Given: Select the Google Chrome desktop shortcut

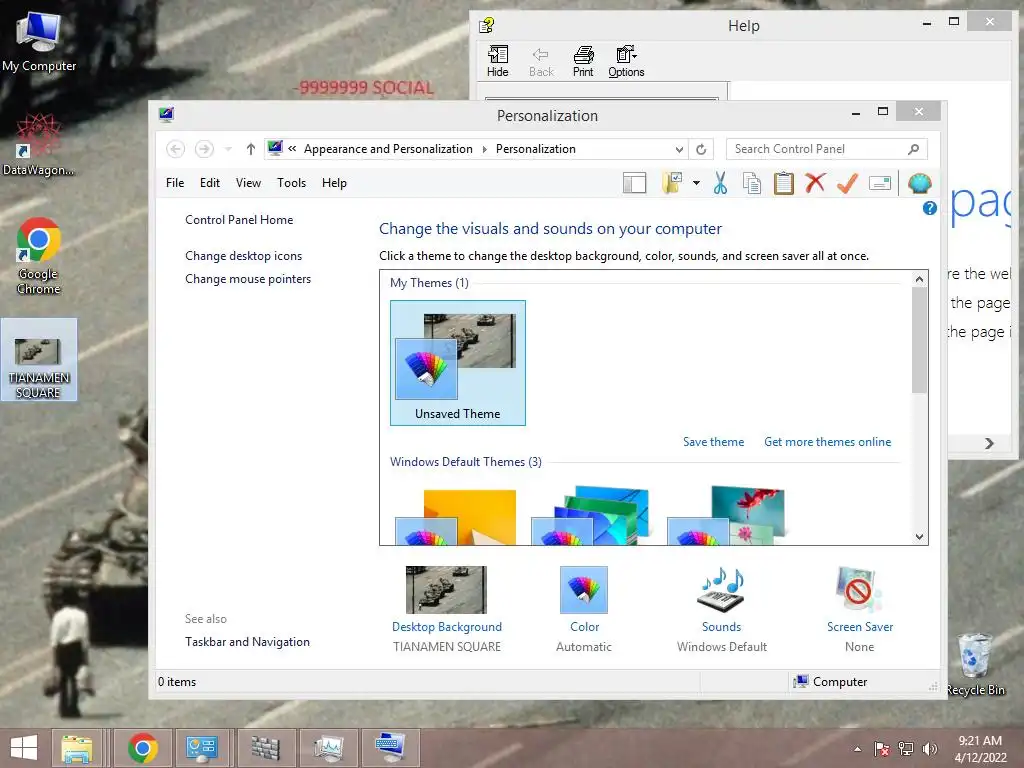Looking at the screenshot, I should [x=39, y=256].
